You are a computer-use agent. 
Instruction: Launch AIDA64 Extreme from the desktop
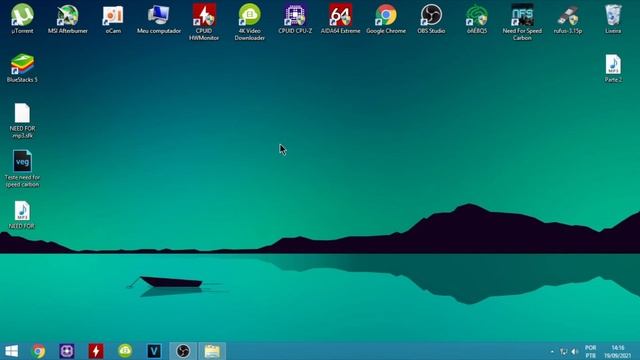coord(340,19)
